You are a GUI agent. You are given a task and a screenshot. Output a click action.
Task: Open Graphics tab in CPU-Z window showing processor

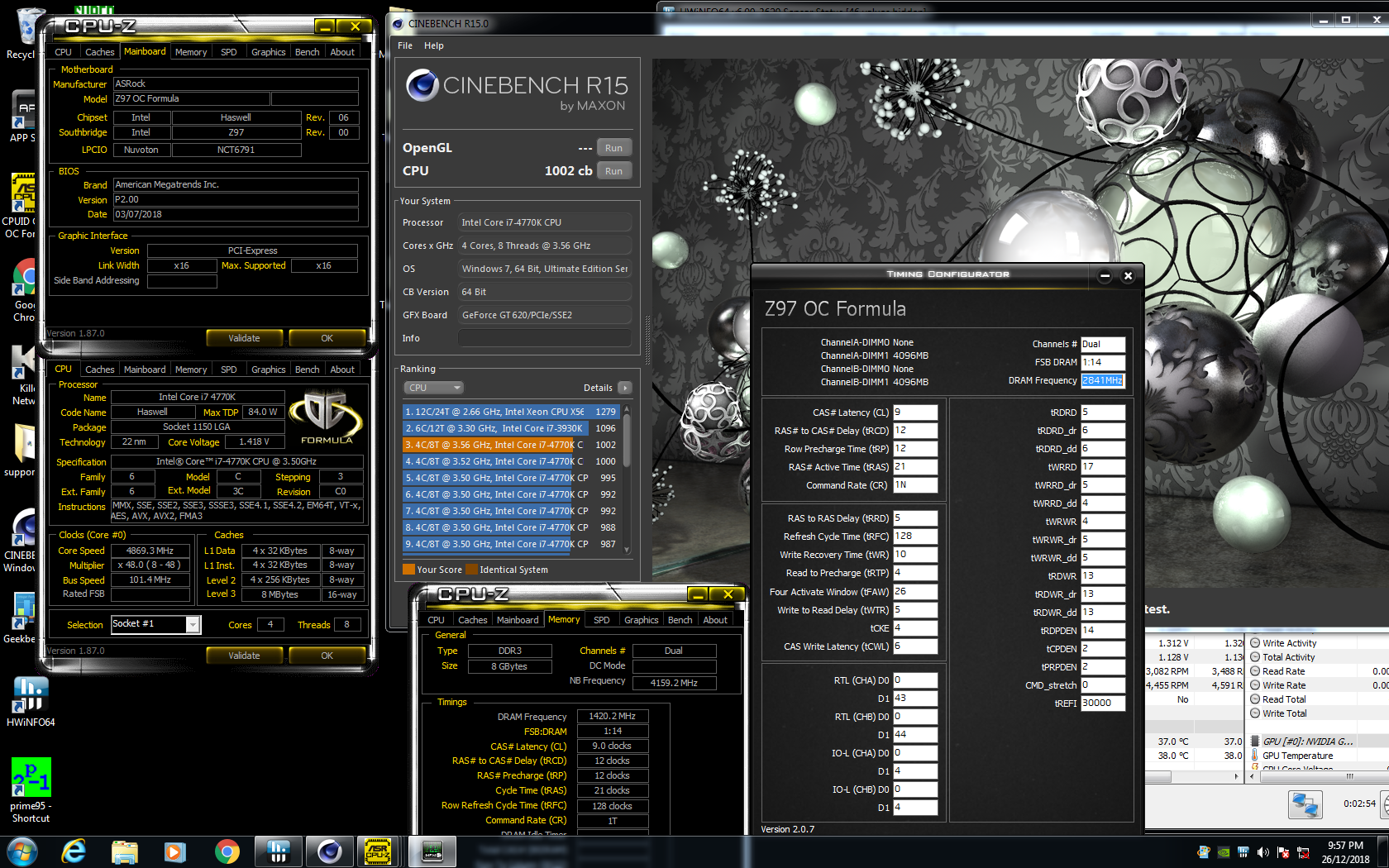(x=269, y=370)
